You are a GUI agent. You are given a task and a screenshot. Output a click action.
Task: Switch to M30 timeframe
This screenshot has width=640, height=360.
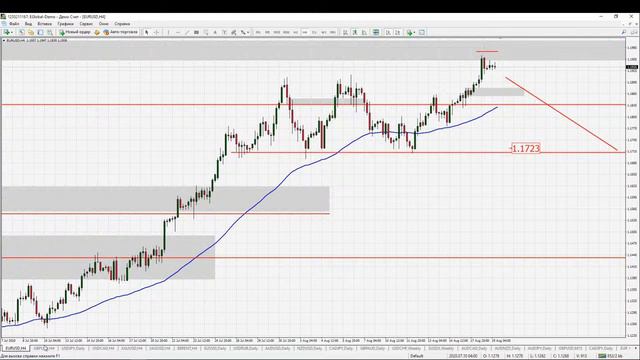pyautogui.click(x=286, y=32)
